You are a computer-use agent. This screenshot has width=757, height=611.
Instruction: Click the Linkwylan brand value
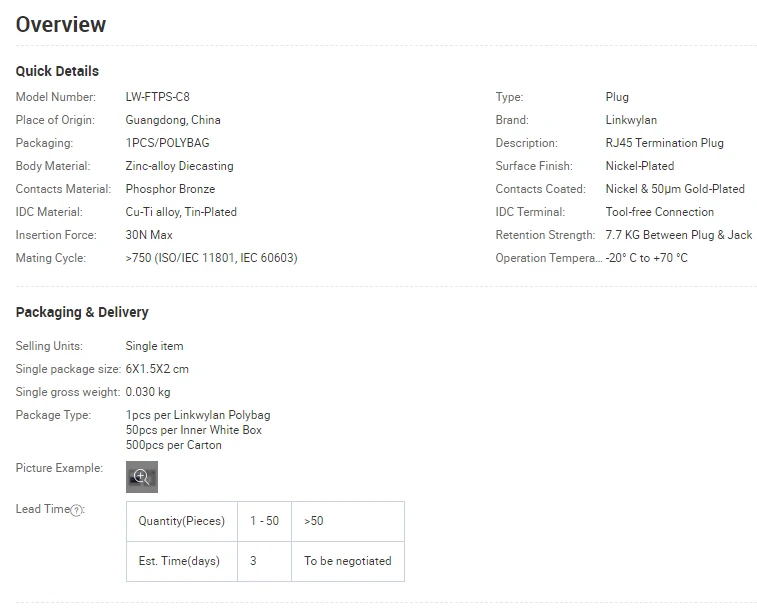tap(631, 120)
